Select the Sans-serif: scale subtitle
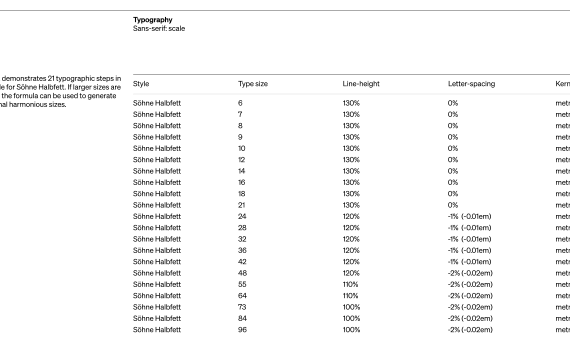Viewport: 570px width, 360px height. pyautogui.click(x=159, y=28)
